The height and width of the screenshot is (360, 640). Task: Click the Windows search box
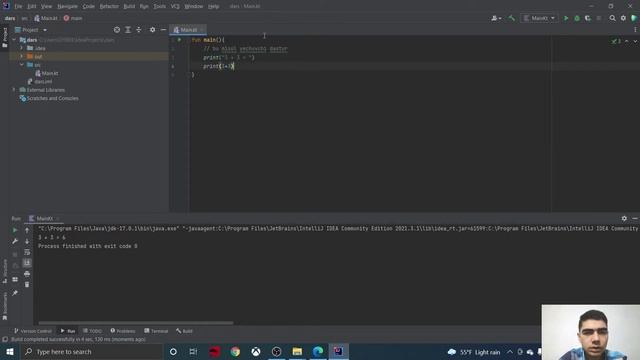(92, 351)
